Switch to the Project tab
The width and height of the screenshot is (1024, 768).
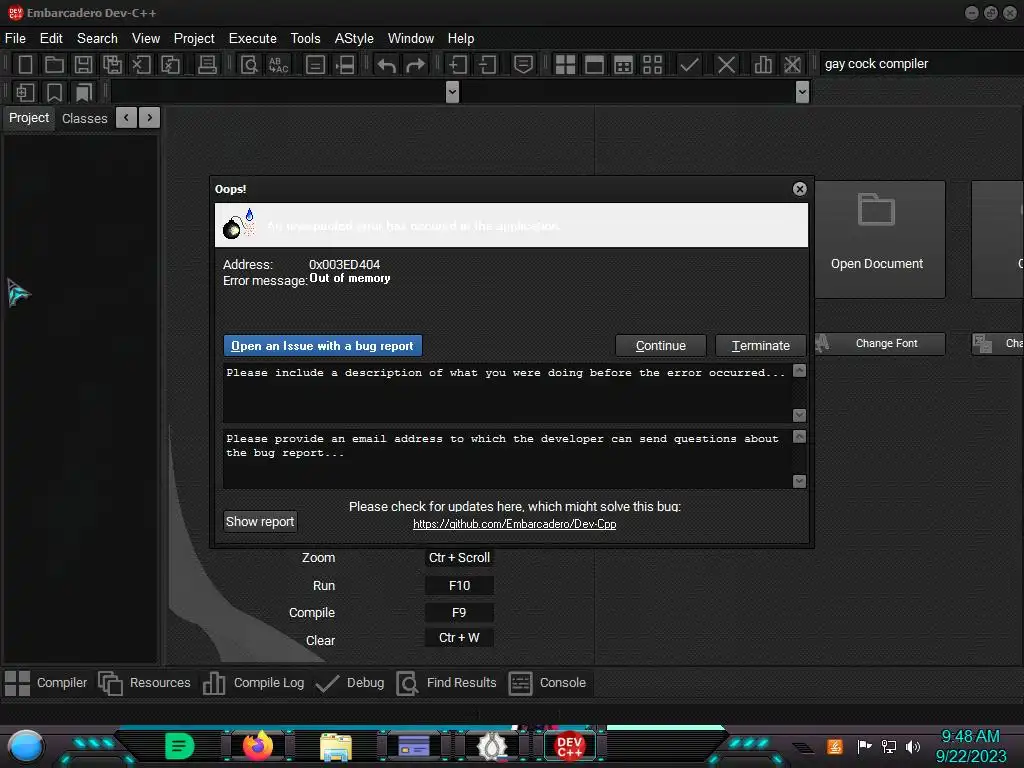click(29, 118)
